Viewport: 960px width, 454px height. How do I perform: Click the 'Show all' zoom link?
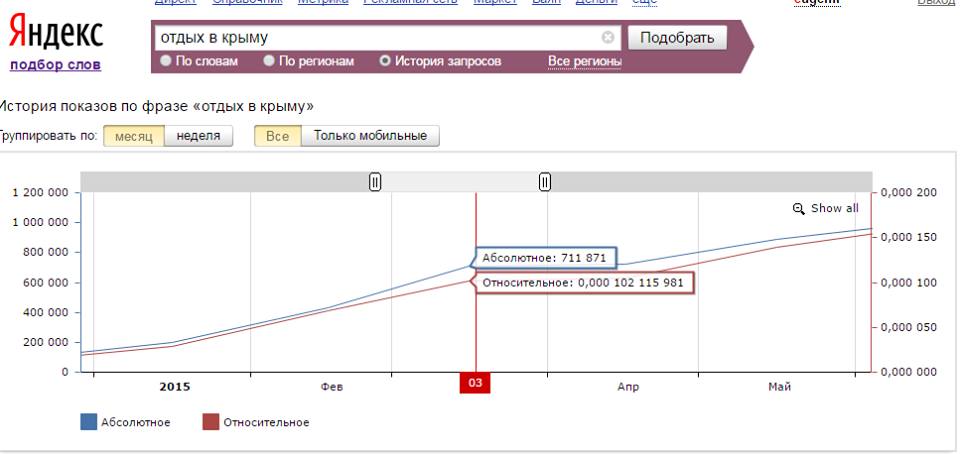[834, 209]
